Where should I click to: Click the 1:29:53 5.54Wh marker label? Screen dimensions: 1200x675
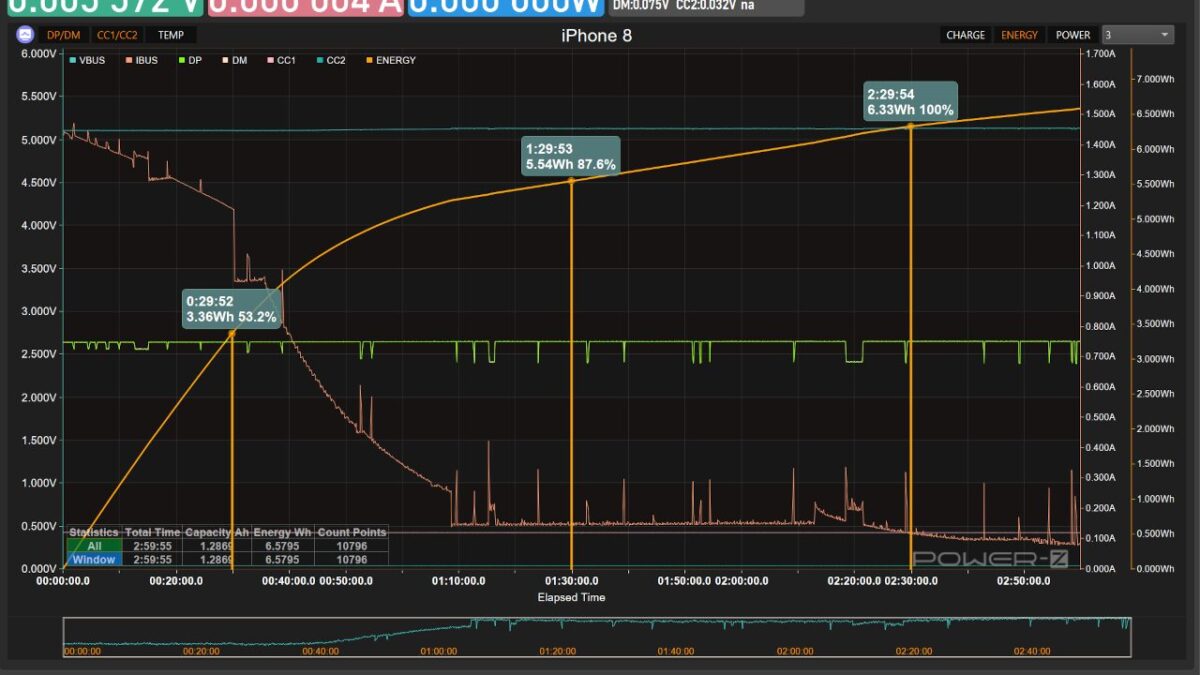570,156
